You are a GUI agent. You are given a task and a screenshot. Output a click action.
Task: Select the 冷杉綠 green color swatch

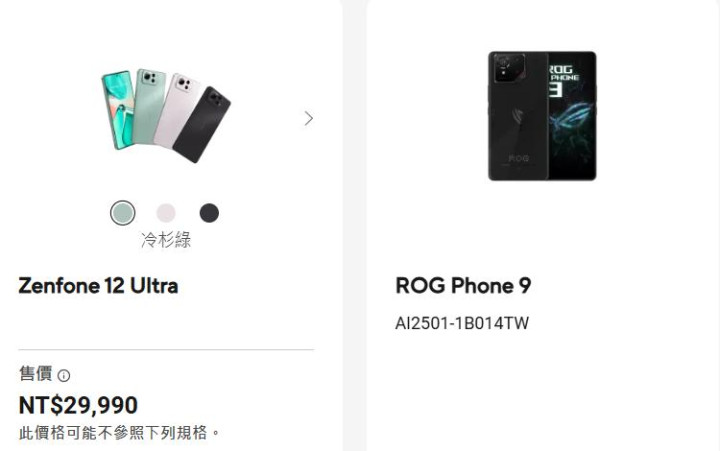click(x=123, y=213)
